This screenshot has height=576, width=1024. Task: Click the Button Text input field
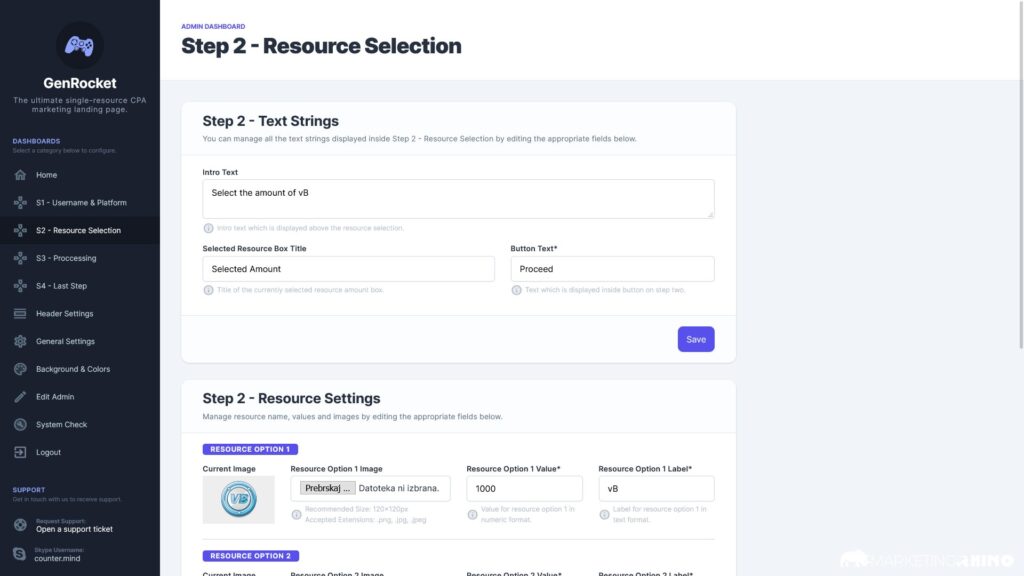coord(612,269)
